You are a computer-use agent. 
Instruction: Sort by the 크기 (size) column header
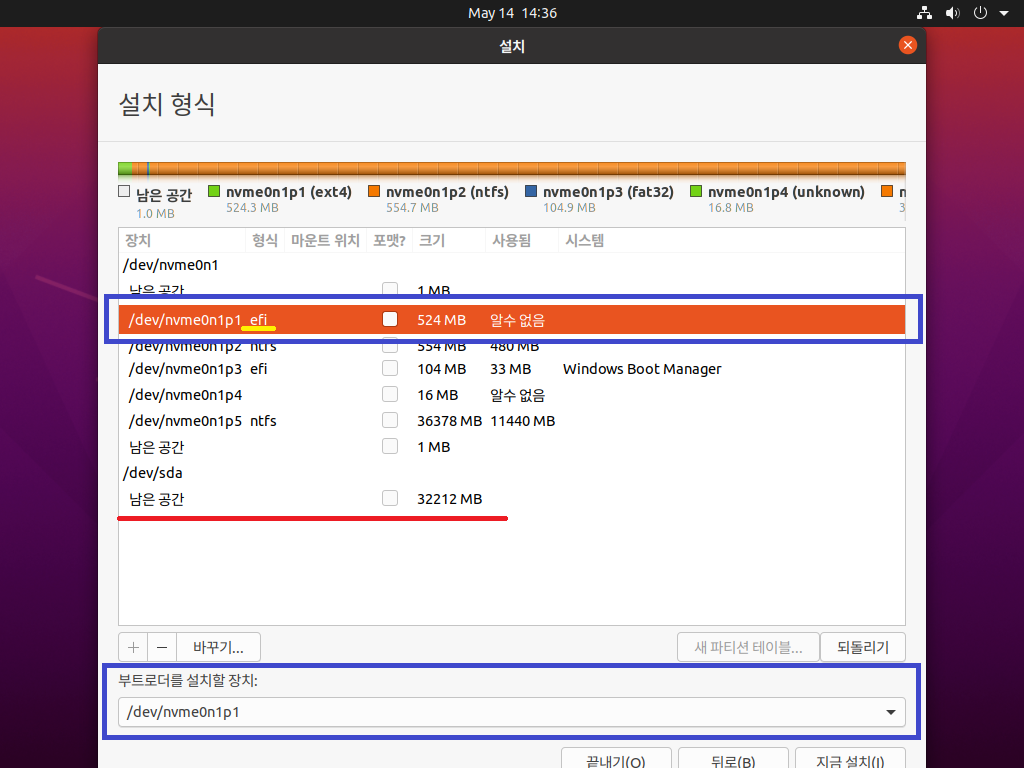click(x=449, y=240)
